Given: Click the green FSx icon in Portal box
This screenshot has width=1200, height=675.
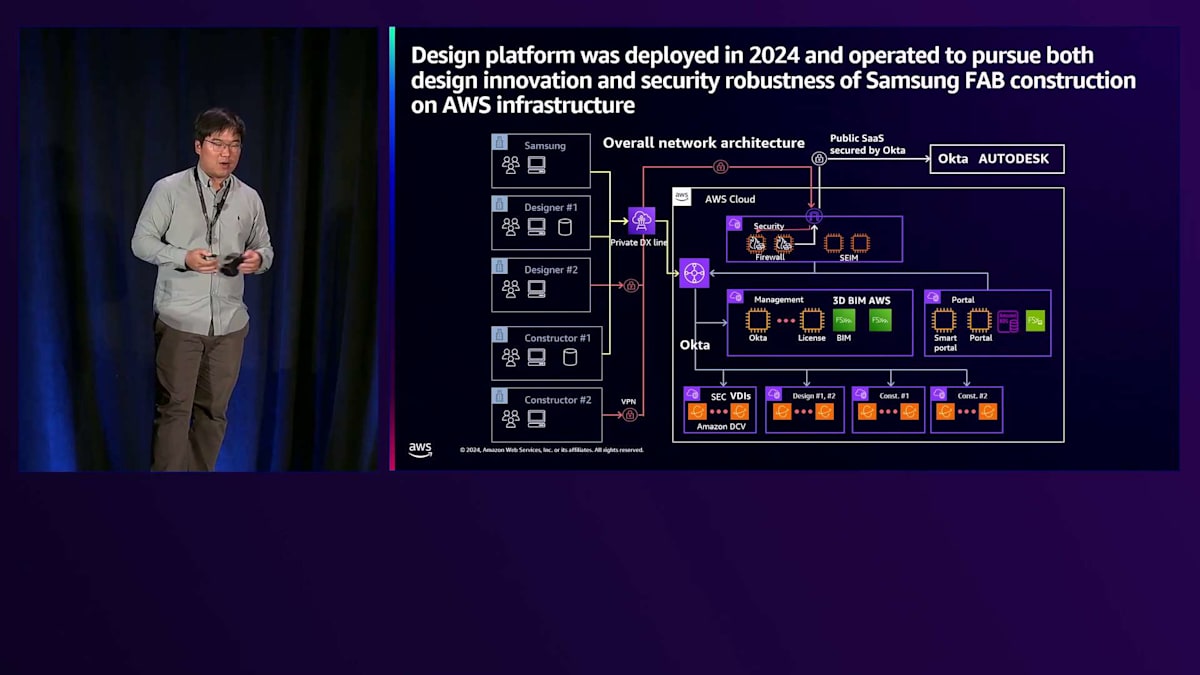Looking at the screenshot, I should coord(1035,321).
